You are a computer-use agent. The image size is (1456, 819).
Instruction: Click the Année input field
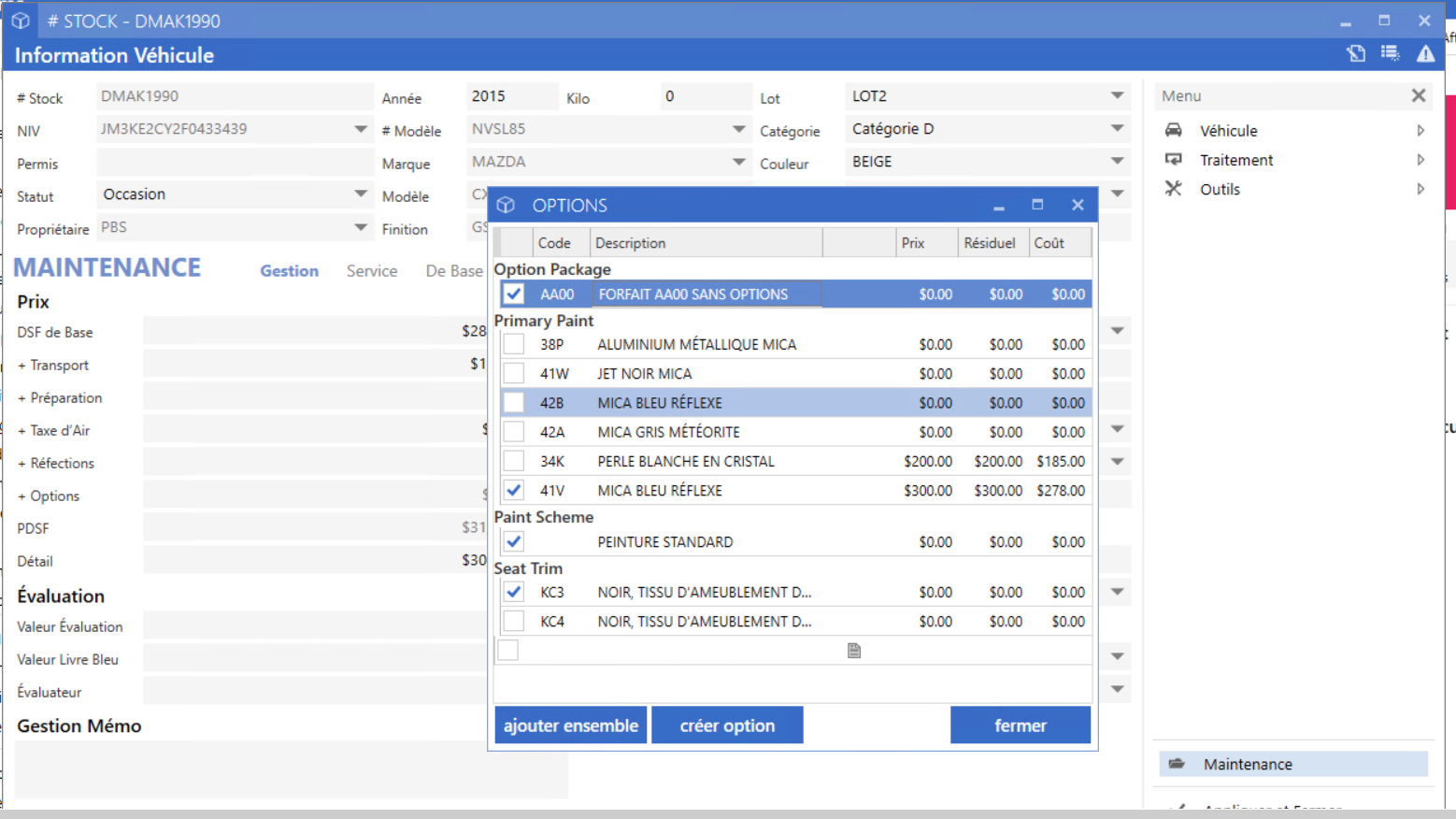511,96
